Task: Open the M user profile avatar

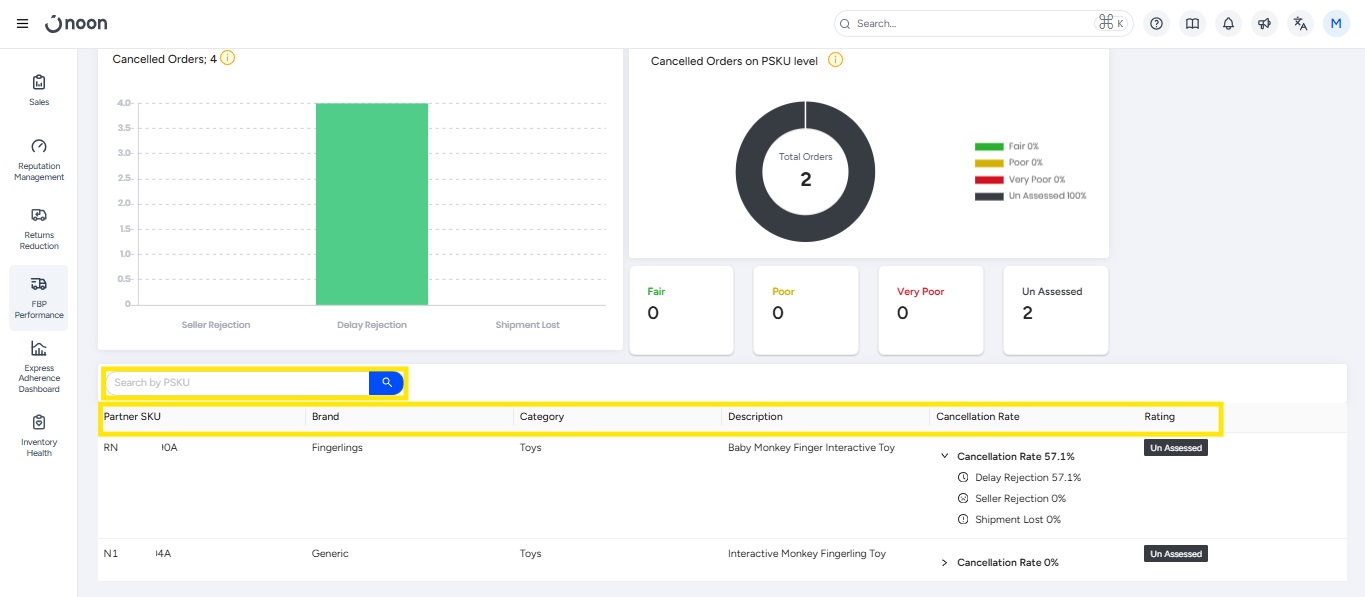Action: tap(1336, 23)
